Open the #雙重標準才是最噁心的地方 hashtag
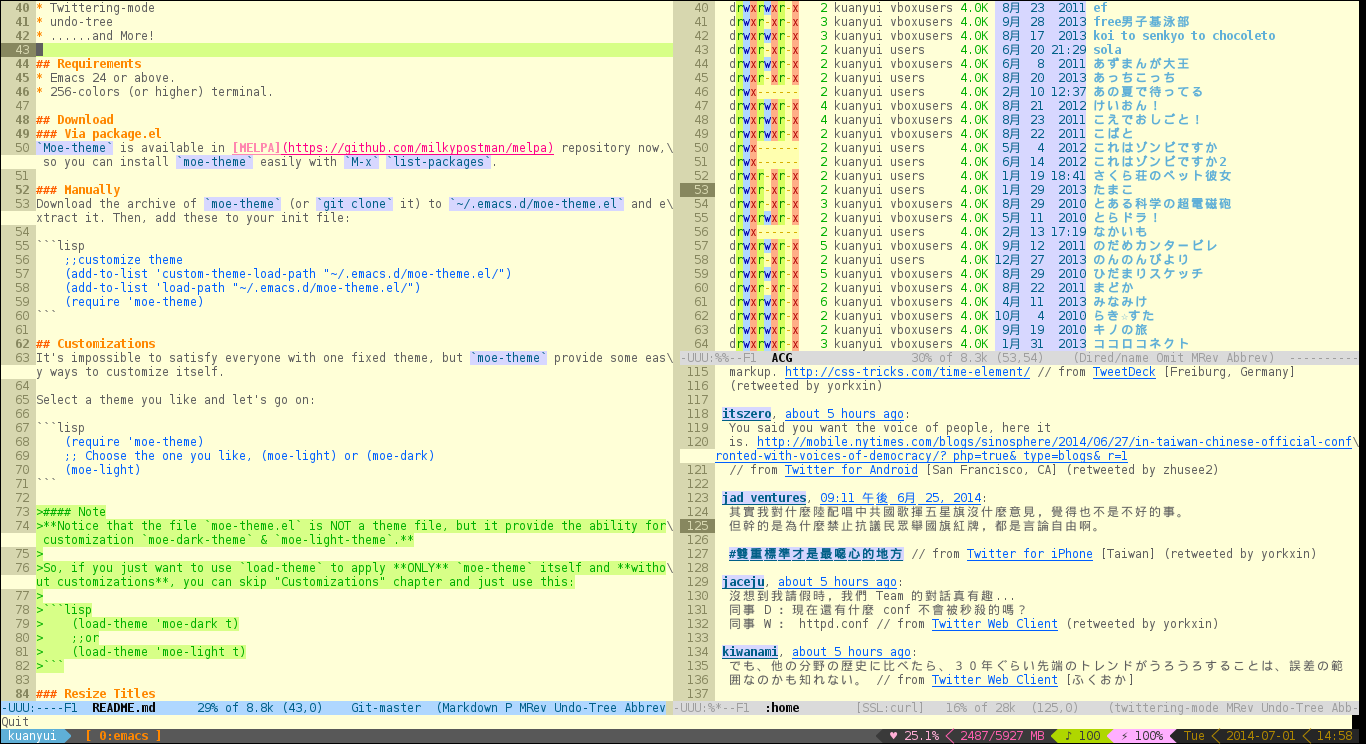This screenshot has width=1366, height=744. coord(816,554)
